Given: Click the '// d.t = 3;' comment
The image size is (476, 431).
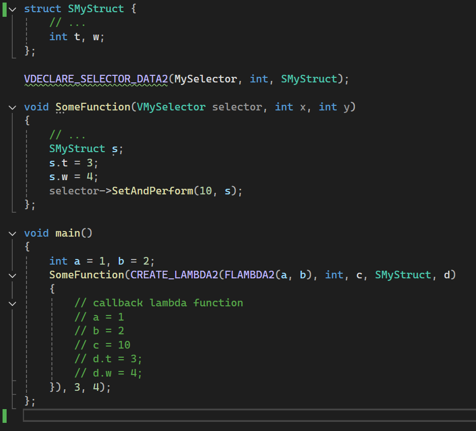Looking at the screenshot, I should (x=108, y=359).
